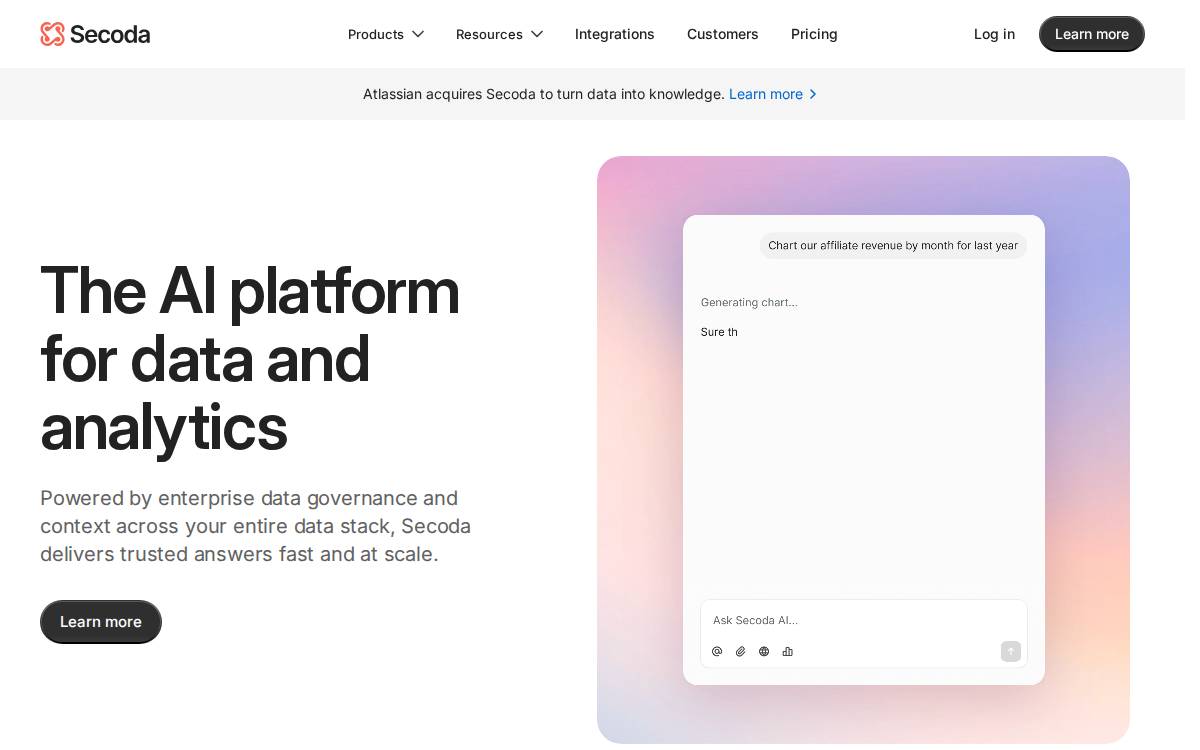
Task: Click the send arrow button in chat
Action: pos(1011,651)
